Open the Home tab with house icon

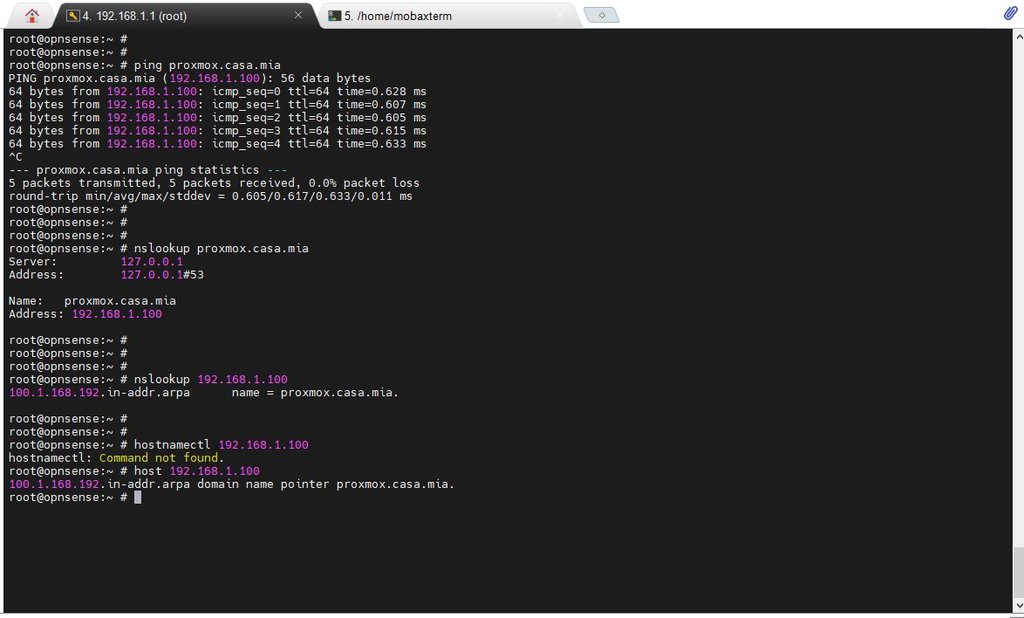click(x=31, y=16)
